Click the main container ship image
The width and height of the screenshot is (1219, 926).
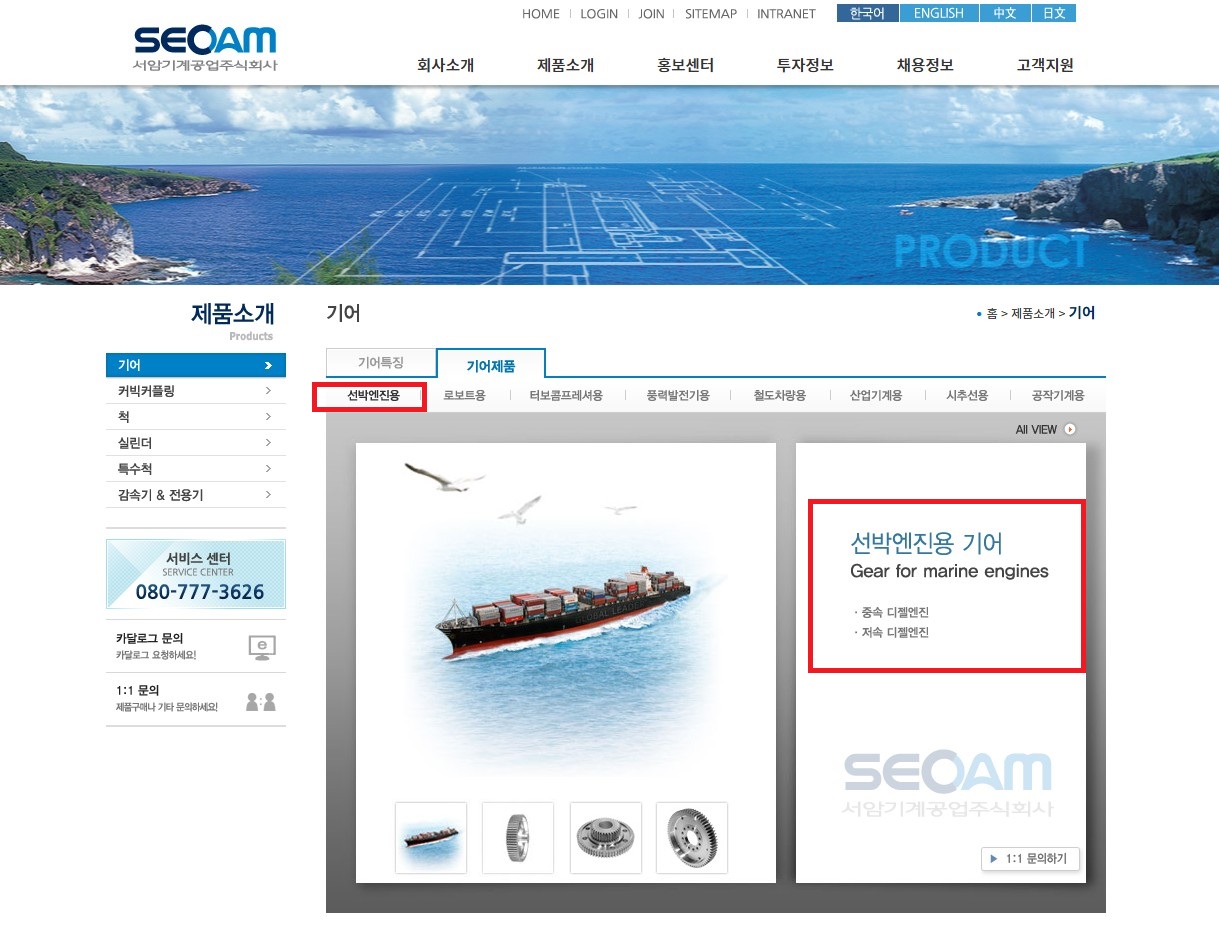[x=566, y=612]
